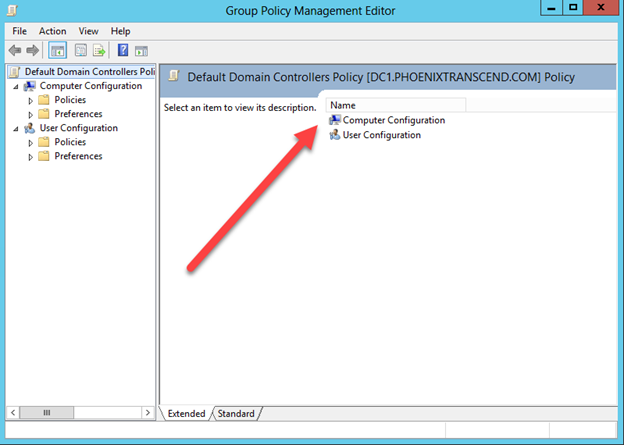Viewport: 624px width, 445px height.
Task: Open the File menu
Action: pyautogui.click(x=19, y=31)
